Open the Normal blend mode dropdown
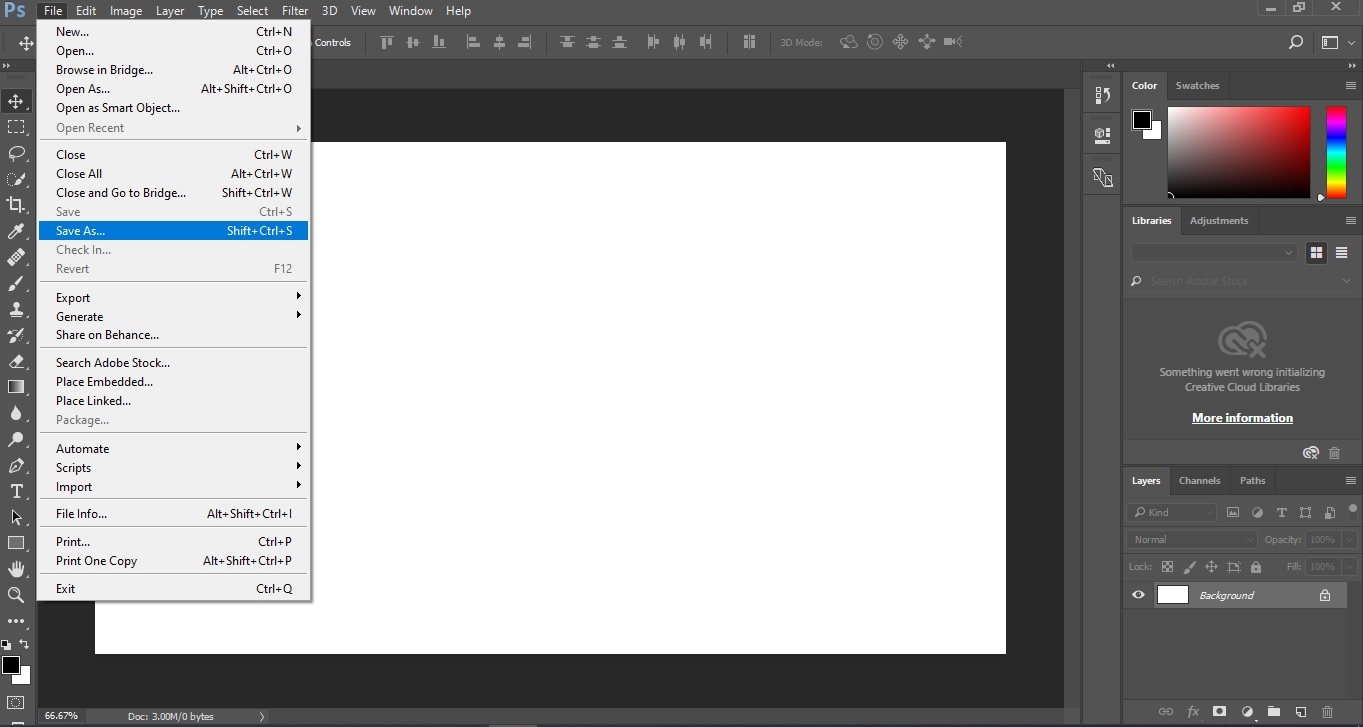Image resolution: width=1363 pixels, height=727 pixels. pyautogui.click(x=1192, y=539)
